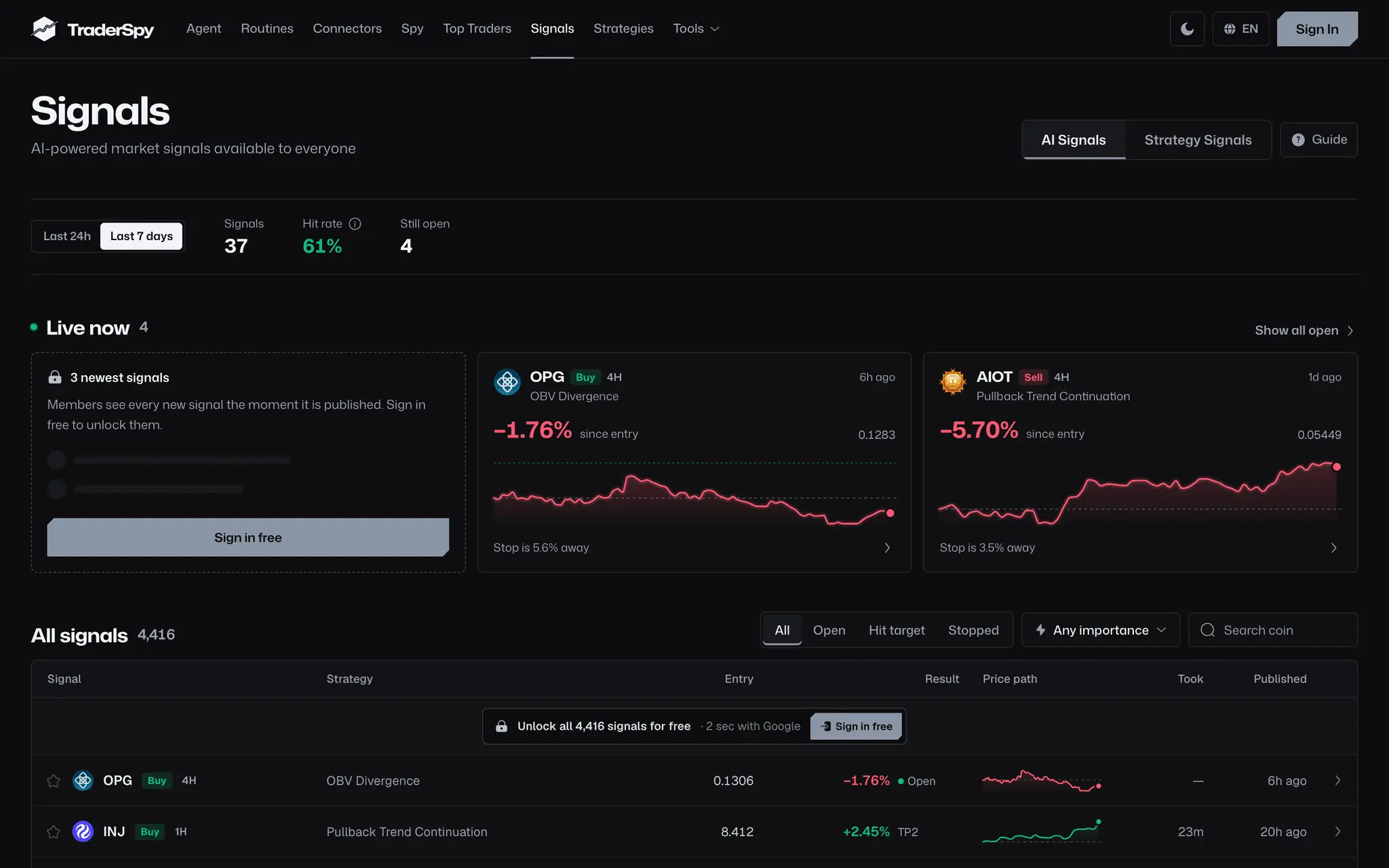
Task: Click Sign in free in unlock banner
Action: (x=856, y=726)
